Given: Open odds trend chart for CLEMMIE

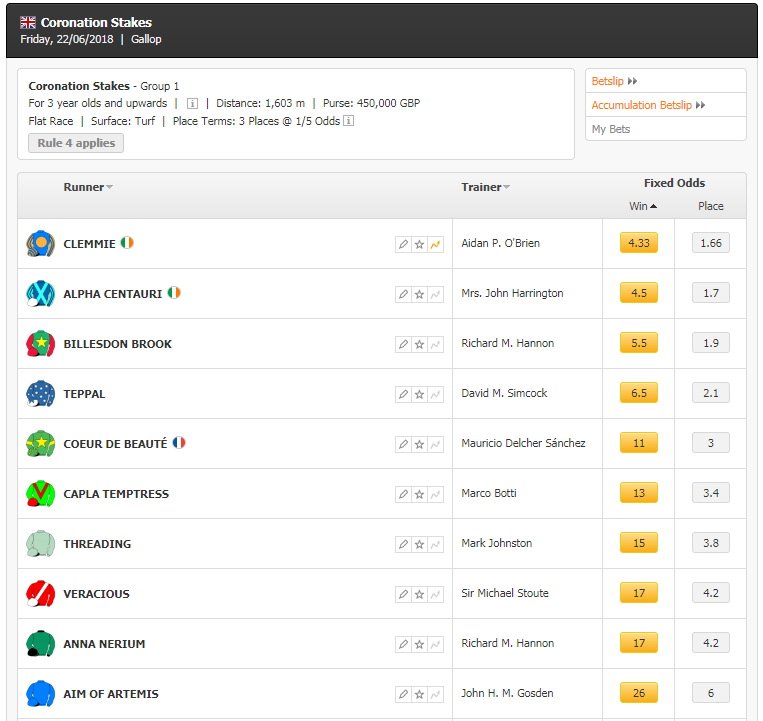Looking at the screenshot, I should pos(436,244).
